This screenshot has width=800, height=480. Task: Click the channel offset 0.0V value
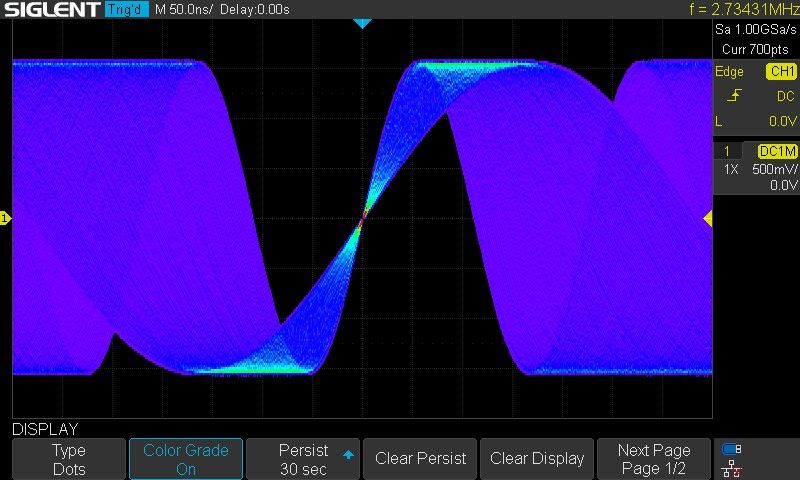coord(783,185)
